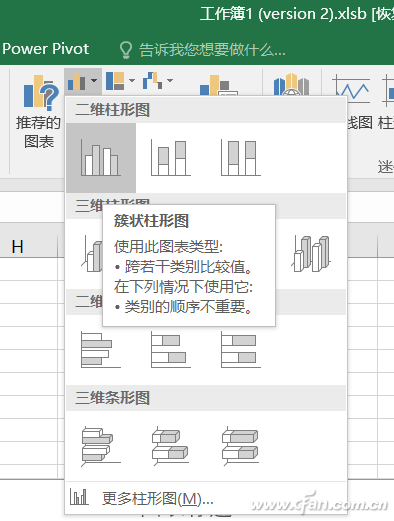Expand the column chart dropdown arrow
The width and height of the screenshot is (394, 521).
pos(94,81)
